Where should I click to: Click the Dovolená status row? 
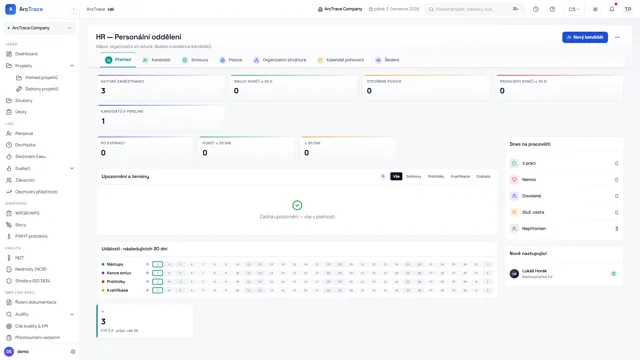click(564, 196)
